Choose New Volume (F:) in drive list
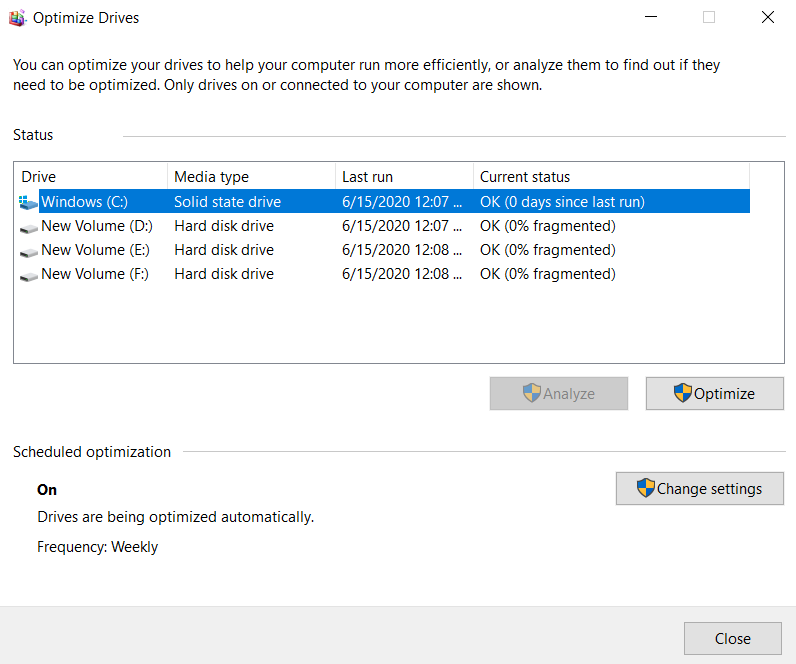This screenshot has height=664, width=796. pos(384,274)
